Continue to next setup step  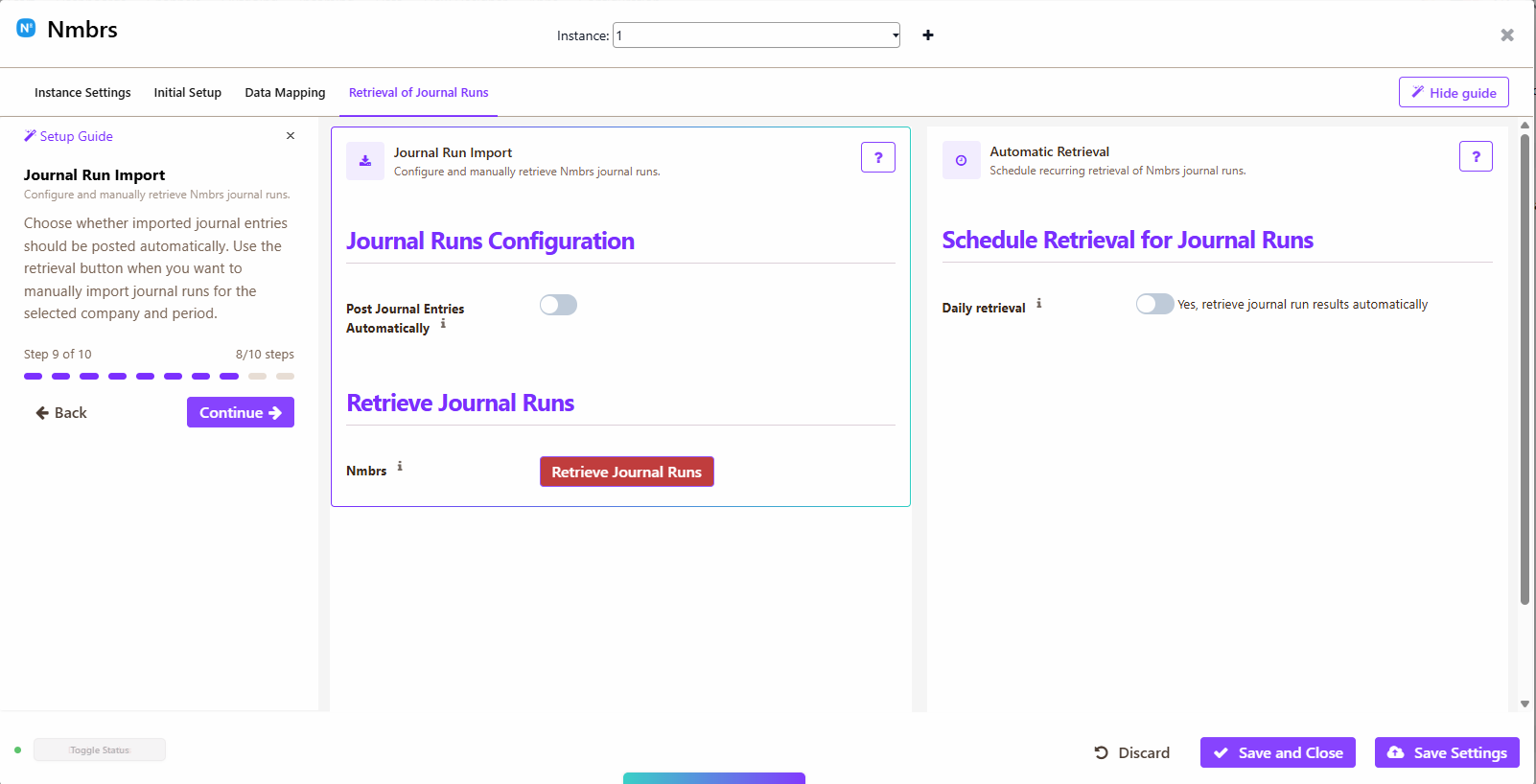click(241, 412)
